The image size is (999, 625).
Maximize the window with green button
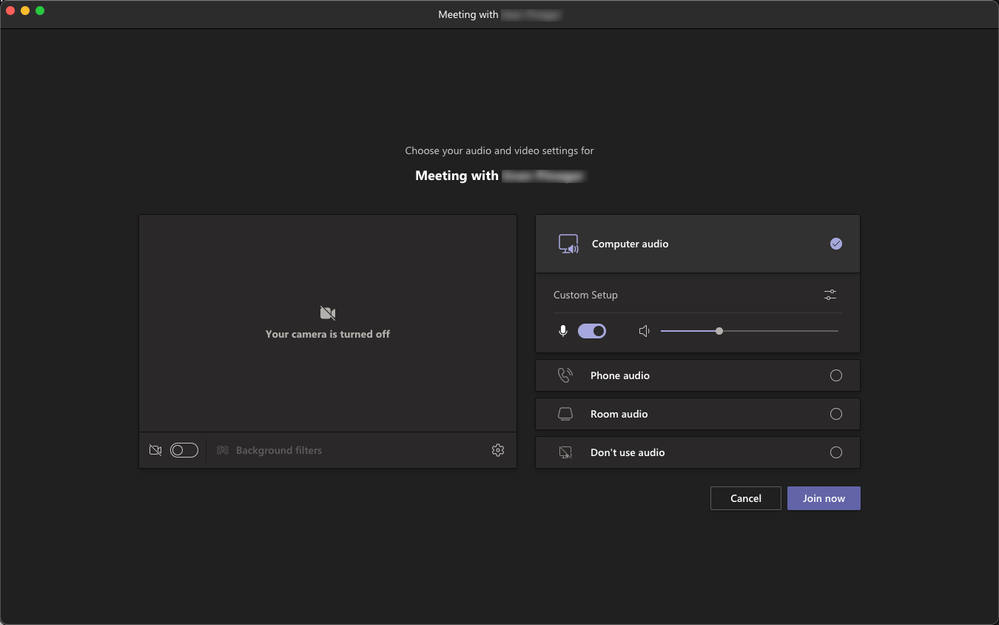point(40,11)
